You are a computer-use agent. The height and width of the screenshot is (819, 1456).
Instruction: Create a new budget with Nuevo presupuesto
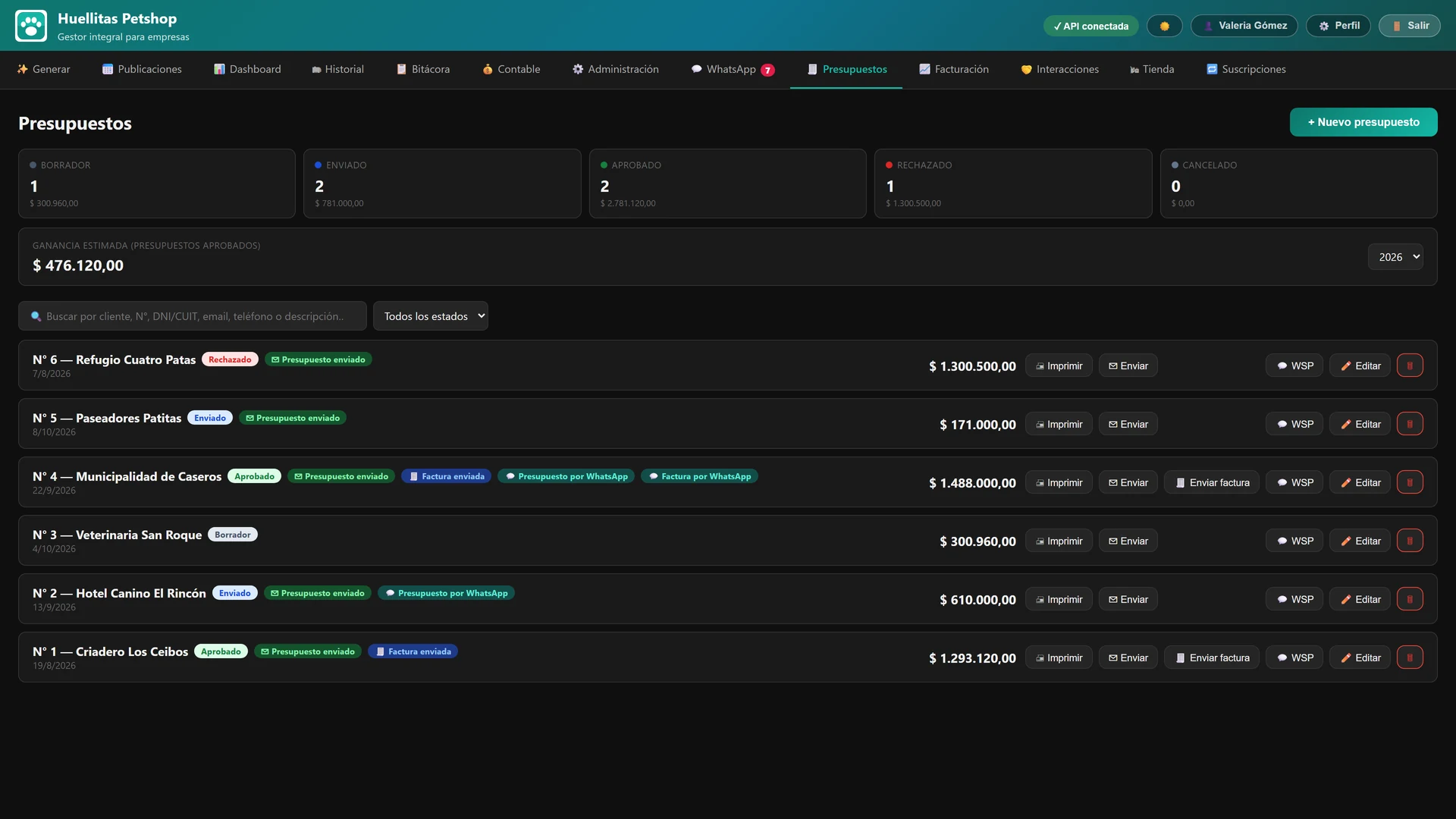[x=1363, y=122]
